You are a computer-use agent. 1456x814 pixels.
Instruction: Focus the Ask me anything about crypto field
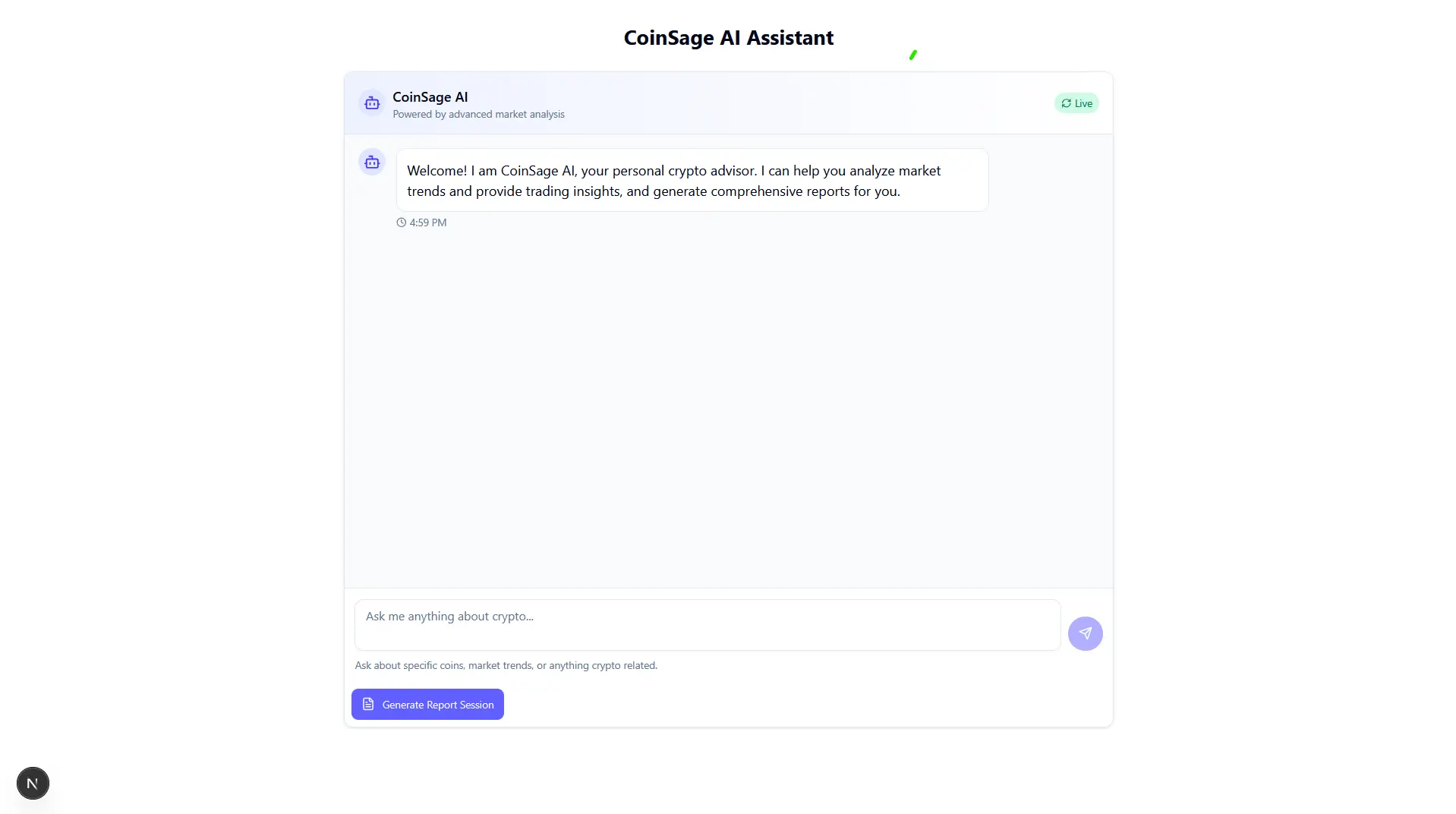(x=706, y=624)
